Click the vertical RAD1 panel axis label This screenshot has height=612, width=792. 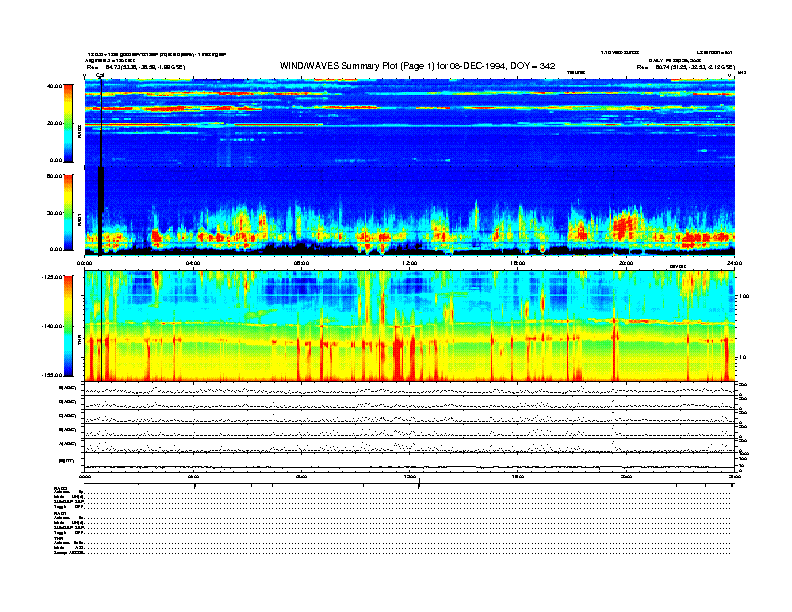click(x=79, y=220)
